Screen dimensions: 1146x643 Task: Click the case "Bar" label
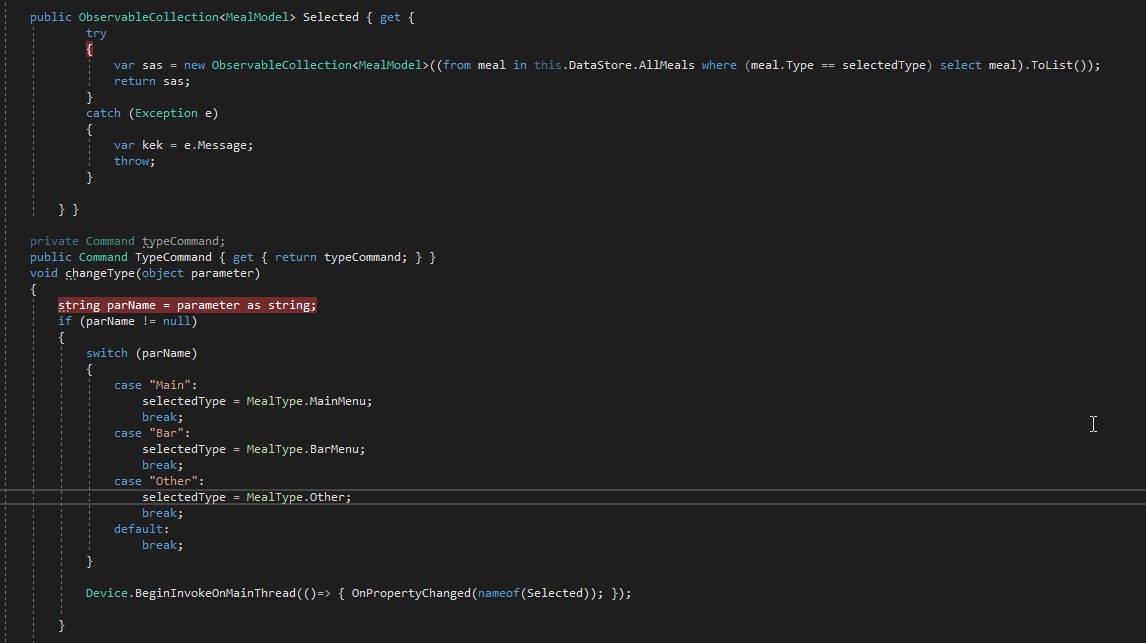click(x=152, y=433)
